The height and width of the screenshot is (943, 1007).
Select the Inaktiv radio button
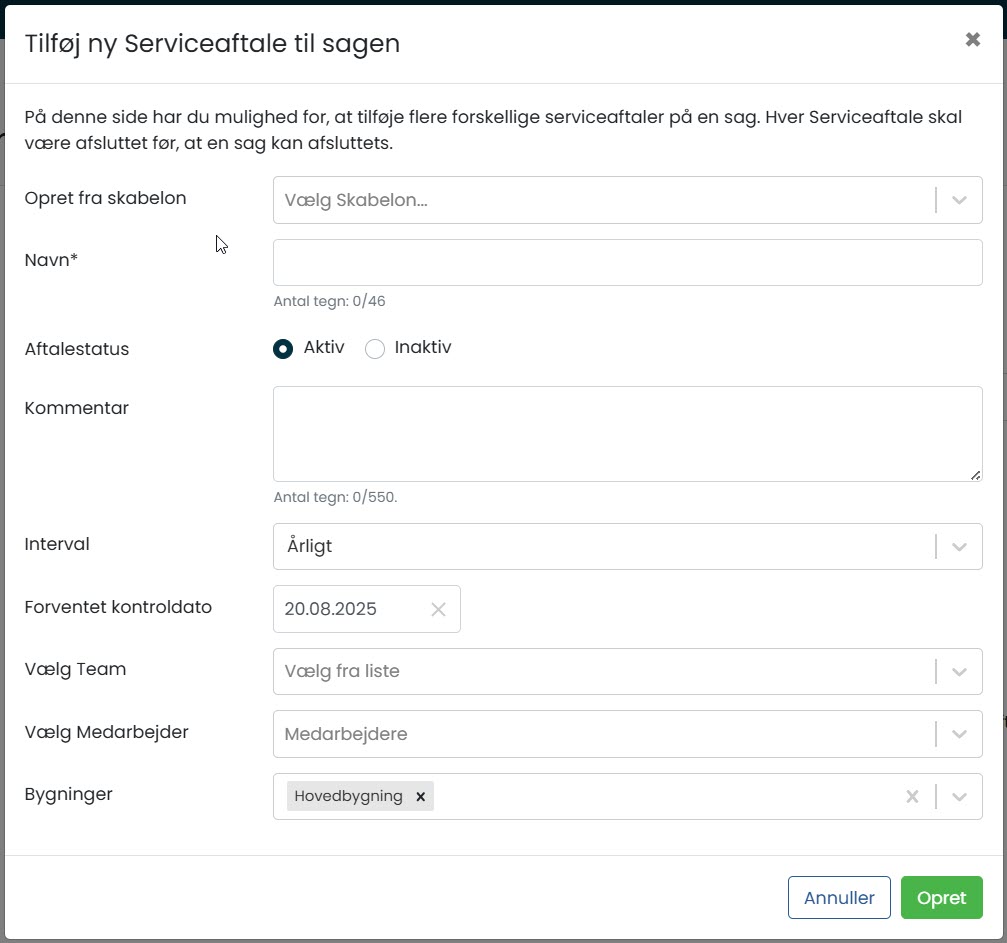(x=375, y=349)
